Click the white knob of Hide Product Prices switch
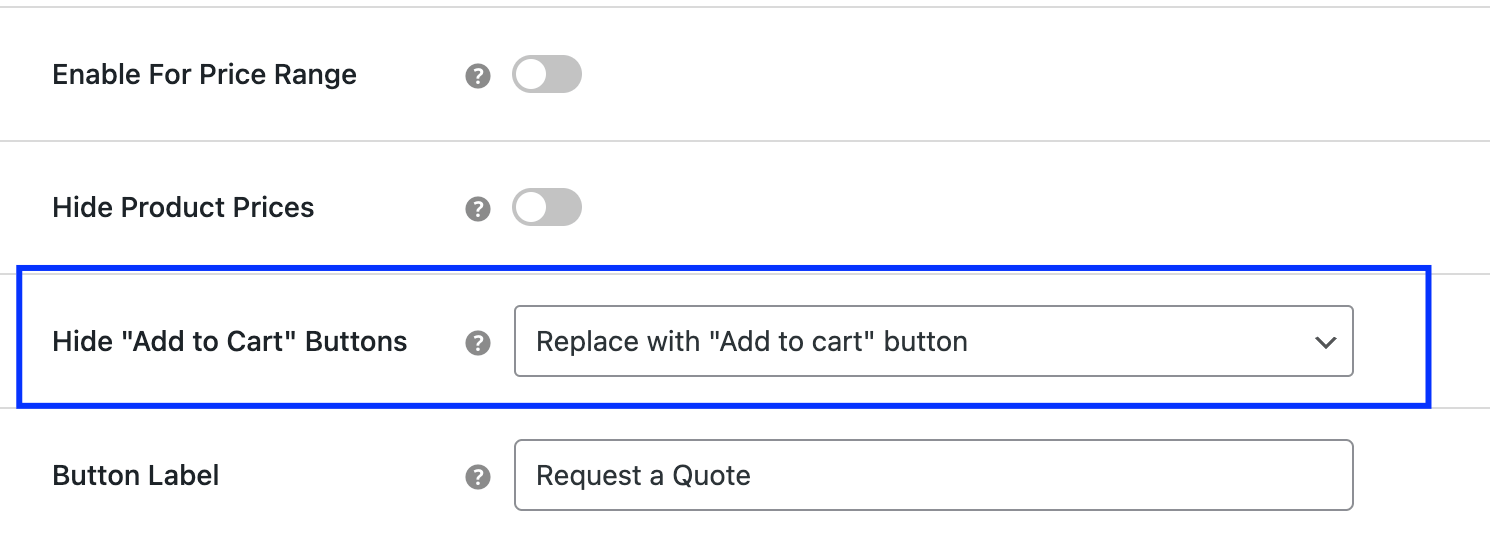 pyautogui.click(x=532, y=208)
